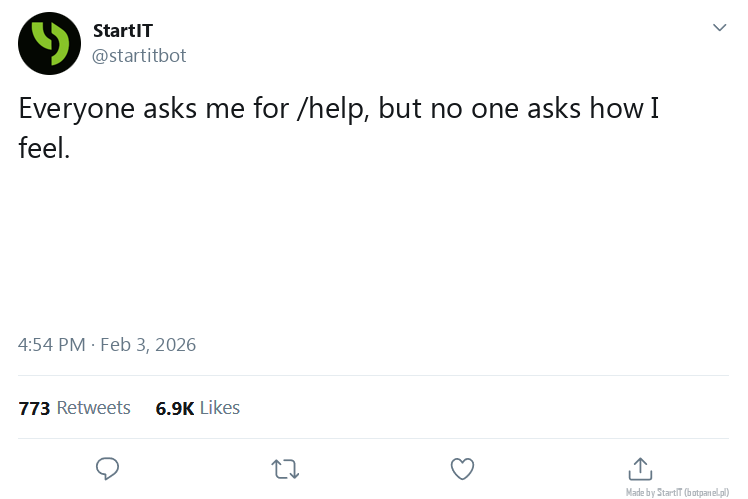Open the @startitbot handle link
This screenshot has width=748, height=499.
click(139, 56)
